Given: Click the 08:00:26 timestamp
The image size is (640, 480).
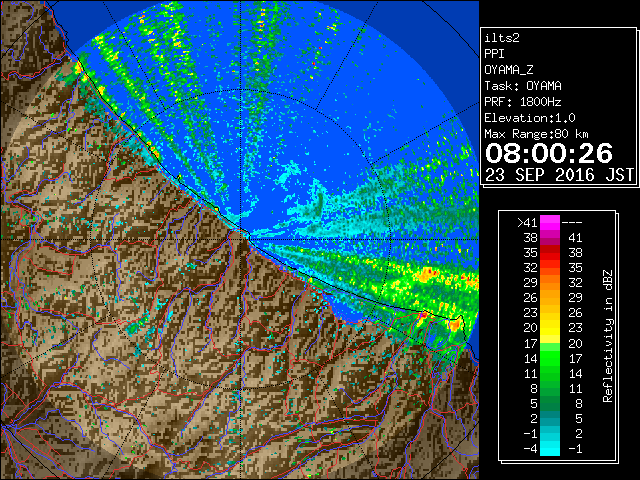Looking at the screenshot, I should (549, 153).
